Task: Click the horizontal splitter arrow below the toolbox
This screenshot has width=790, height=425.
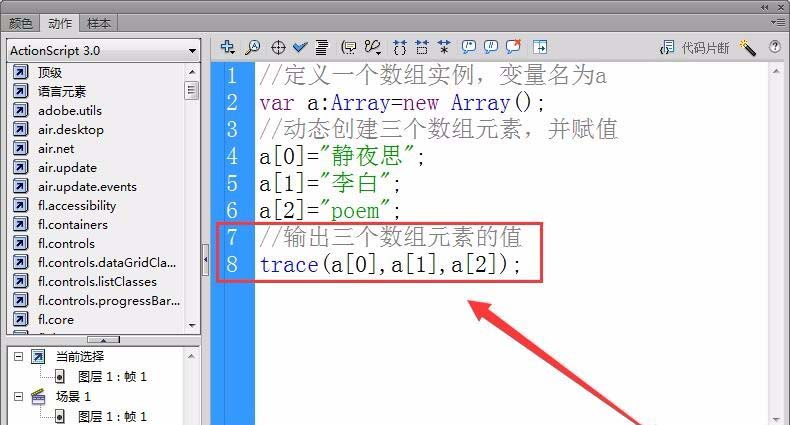Action: point(103,340)
